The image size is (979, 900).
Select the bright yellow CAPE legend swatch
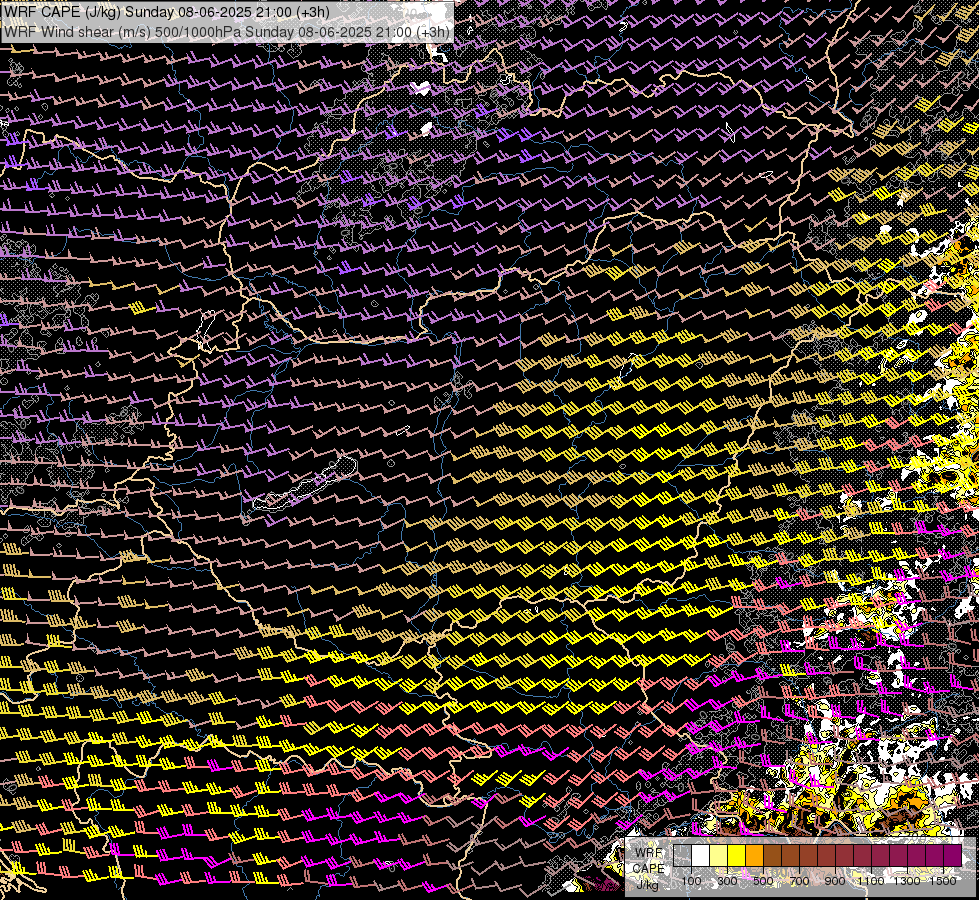[737, 855]
